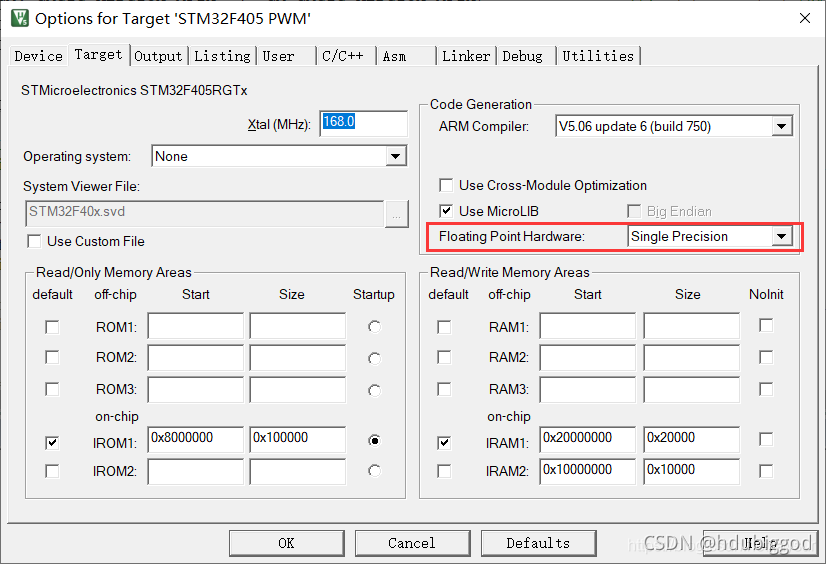
Task: Open the User tab
Action: point(286,56)
